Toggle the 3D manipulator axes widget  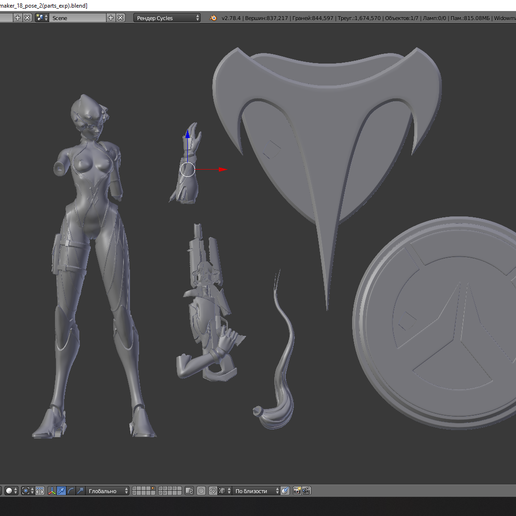(52, 491)
